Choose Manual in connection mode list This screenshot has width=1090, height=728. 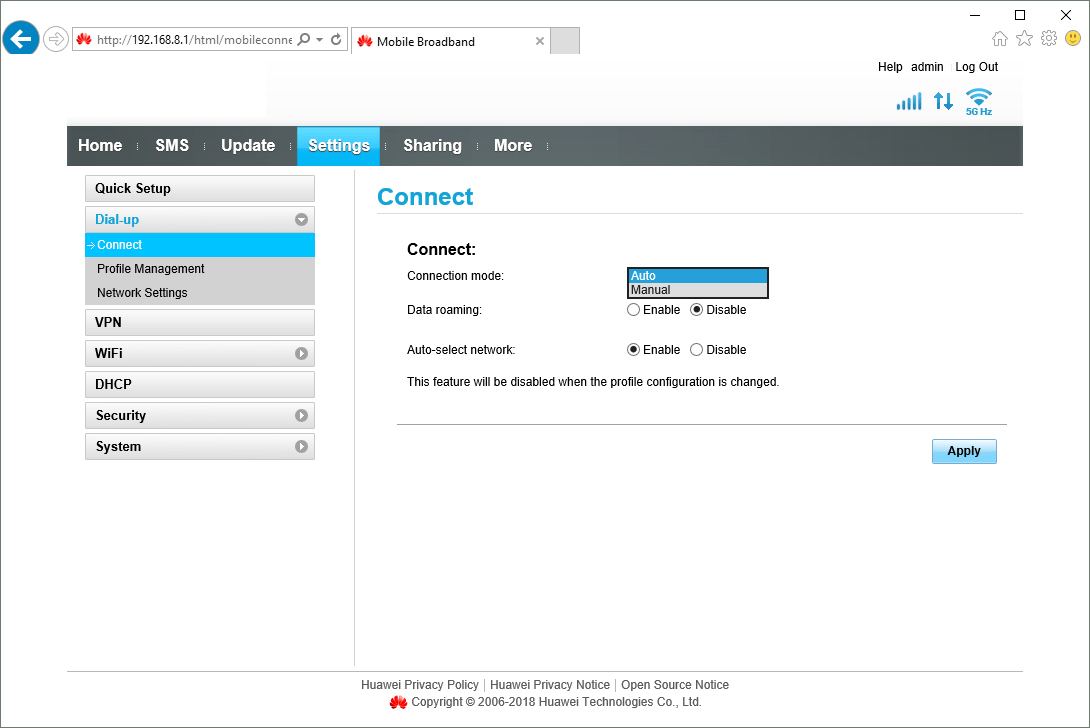(697, 290)
